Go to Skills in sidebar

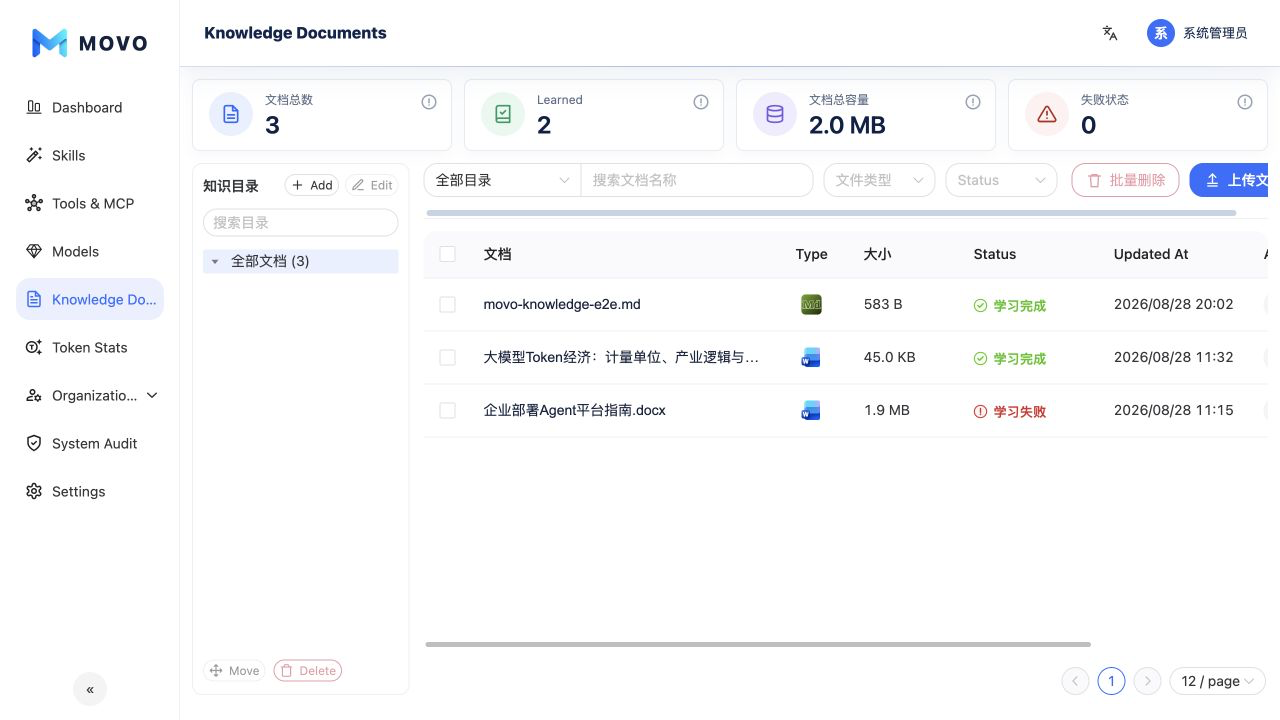tap(89, 155)
